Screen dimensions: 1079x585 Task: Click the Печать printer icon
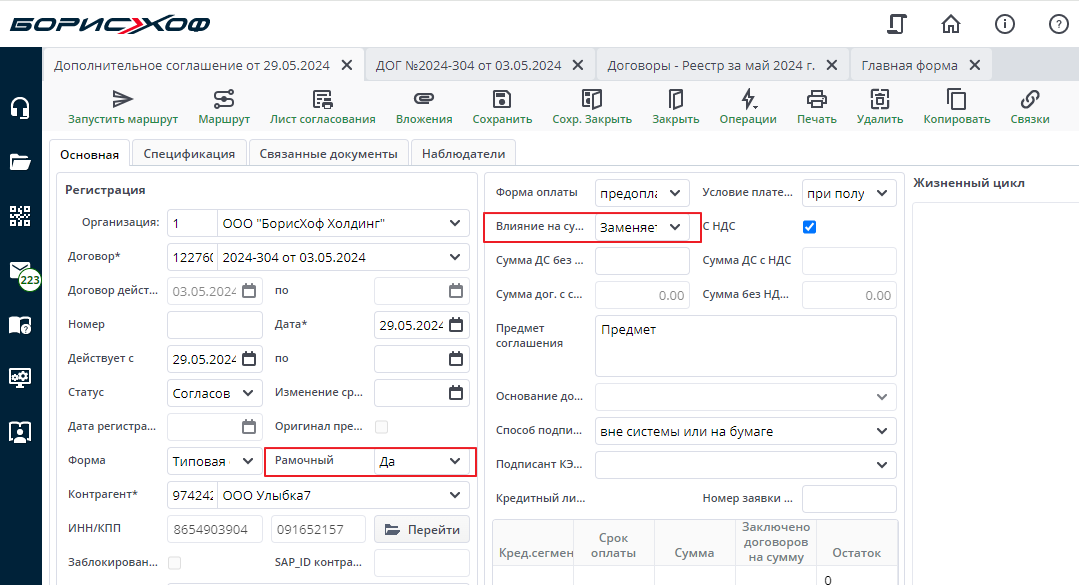(817, 99)
